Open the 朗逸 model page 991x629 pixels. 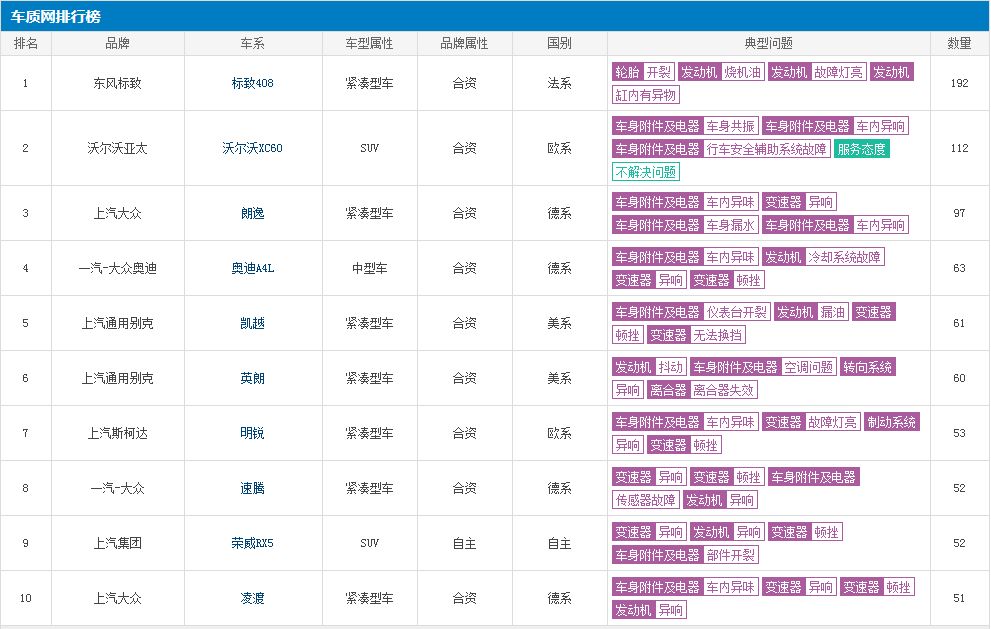250,214
